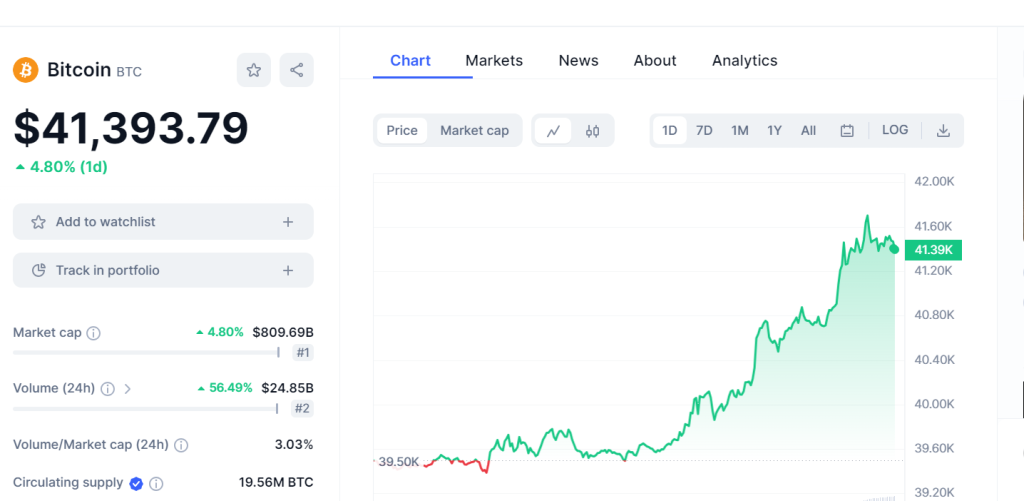This screenshot has height=501, width=1024.
Task: Open the Chart tab
Action: [410, 61]
